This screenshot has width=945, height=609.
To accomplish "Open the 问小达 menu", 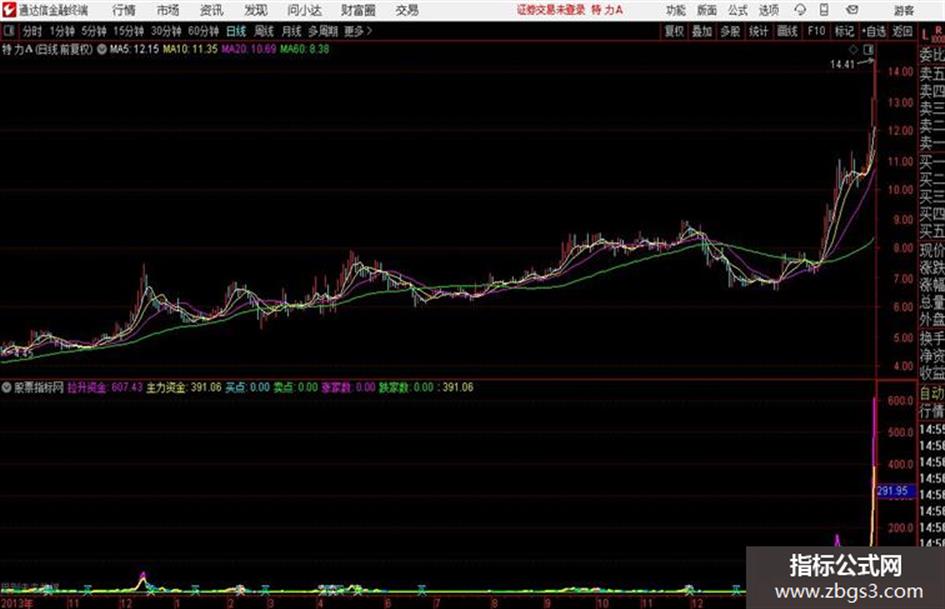I will 304,10.
